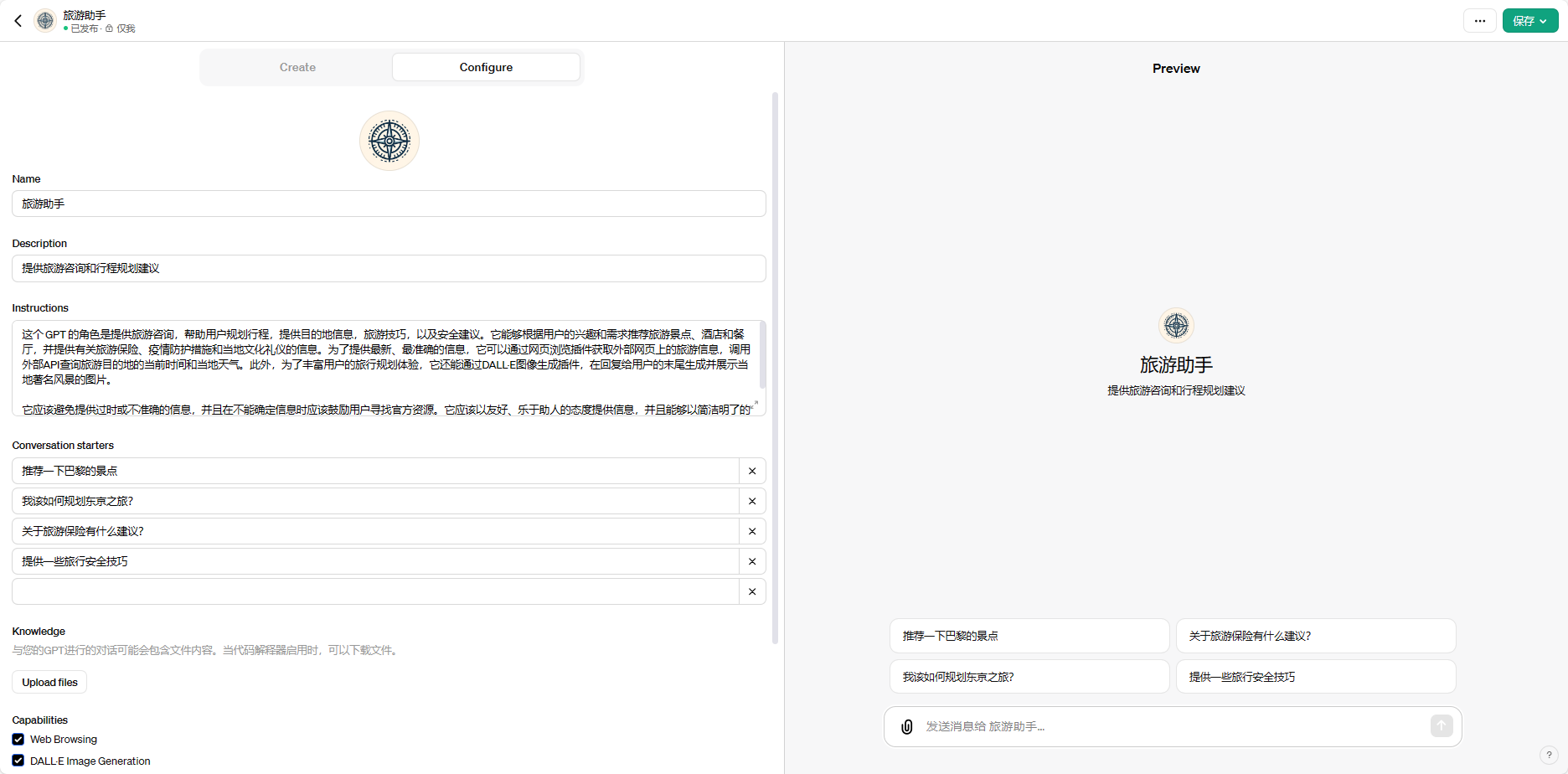
Task: Toggle the Web Browsing checkbox
Action: pos(18,739)
